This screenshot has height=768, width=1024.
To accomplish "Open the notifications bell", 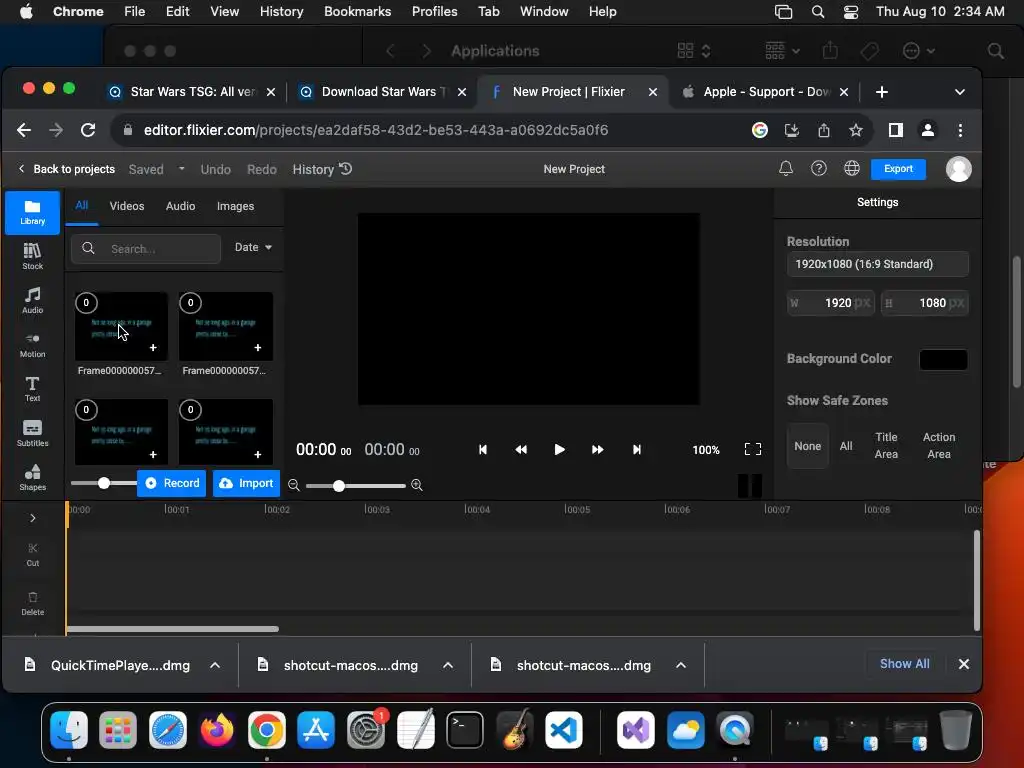I will click(x=786, y=168).
